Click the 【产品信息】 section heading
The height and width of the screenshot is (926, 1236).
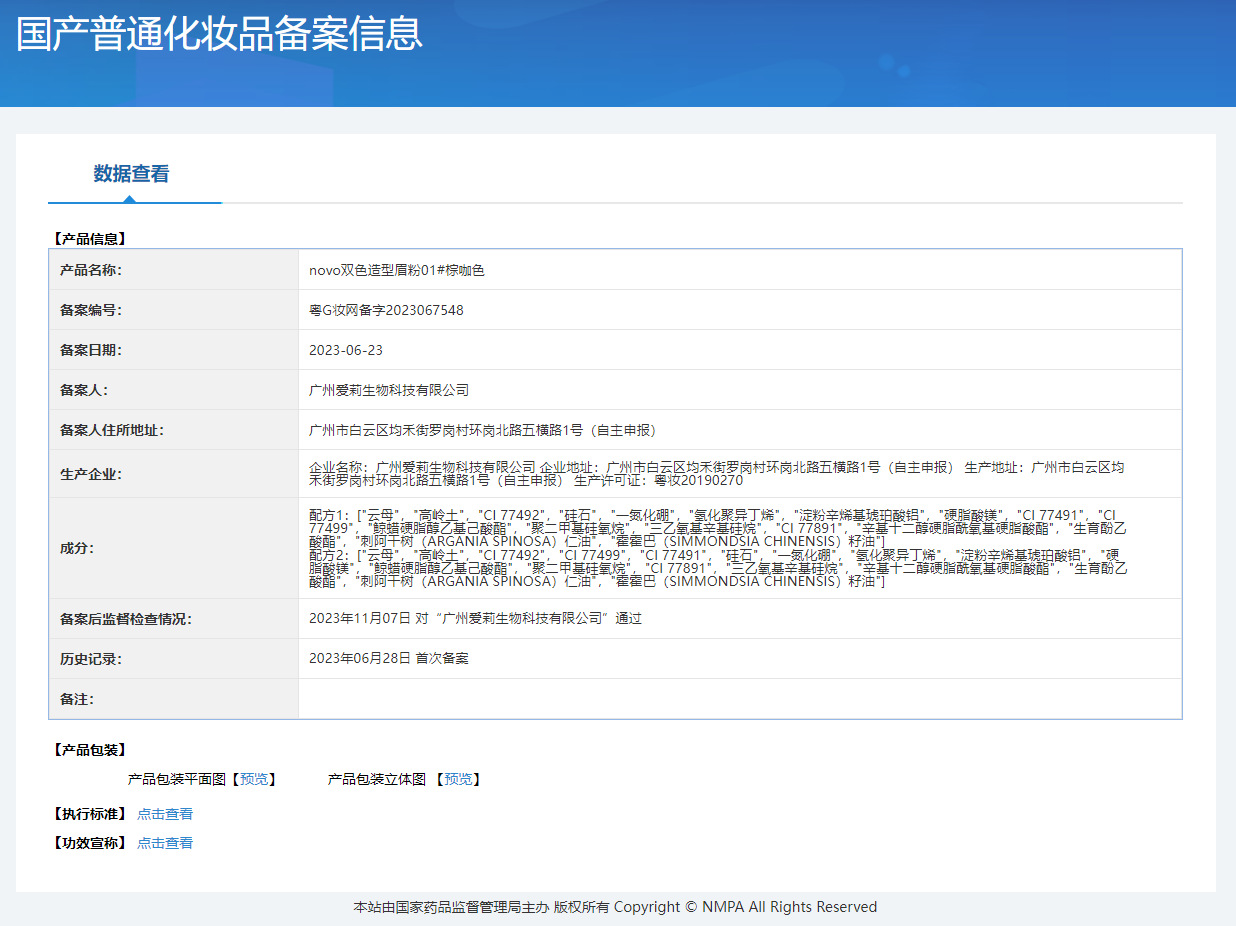(x=89, y=239)
